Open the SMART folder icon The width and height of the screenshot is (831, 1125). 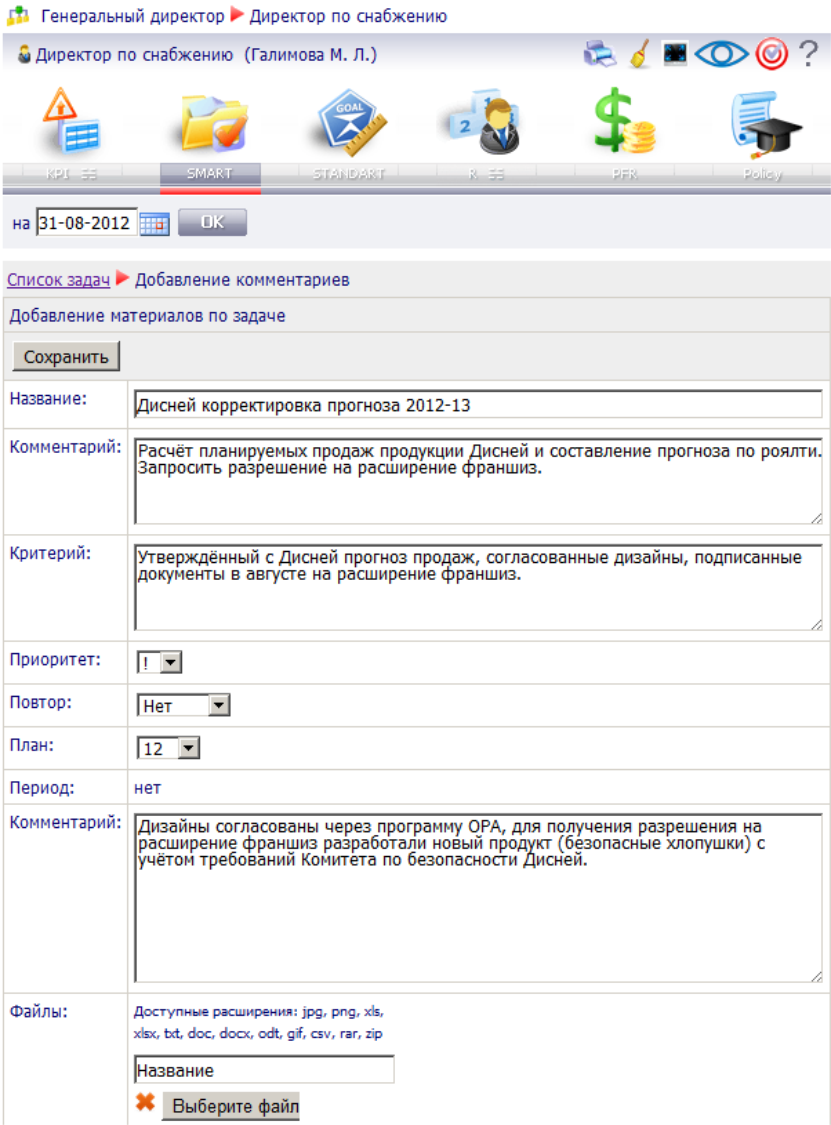(214, 123)
